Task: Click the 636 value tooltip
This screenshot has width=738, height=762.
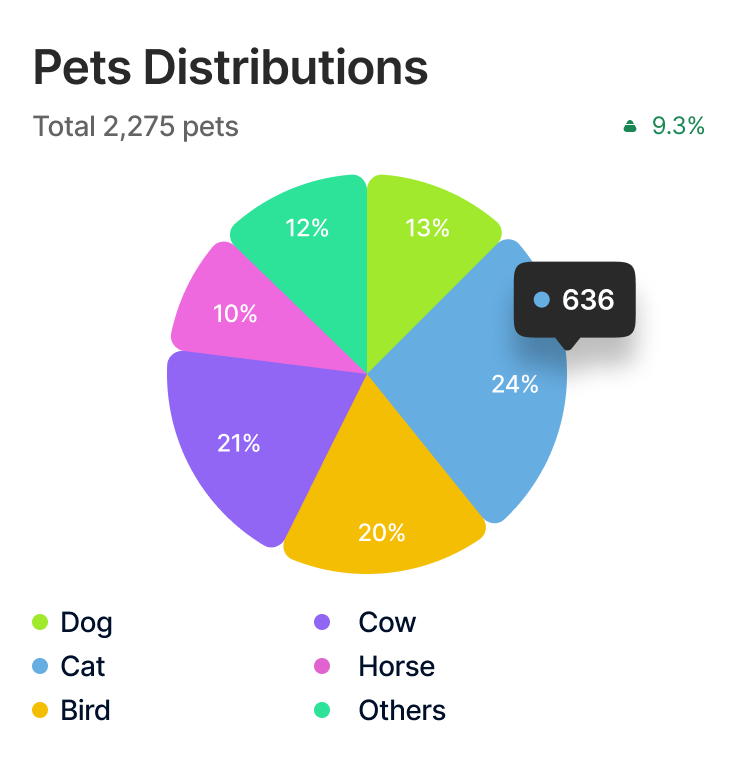Action: 575,299
